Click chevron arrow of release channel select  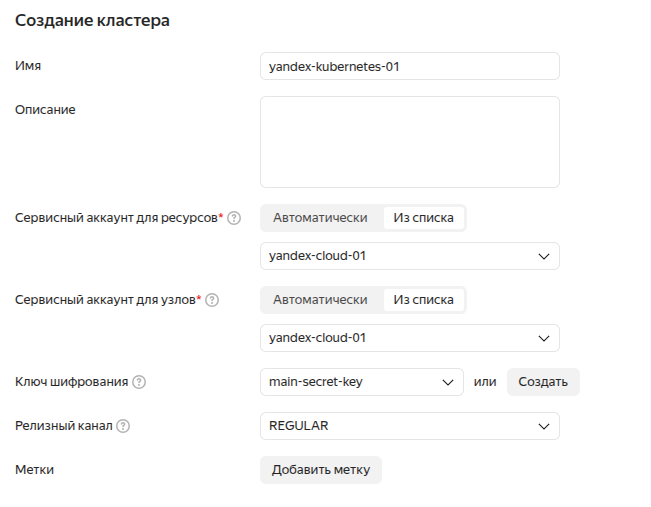[x=544, y=426]
